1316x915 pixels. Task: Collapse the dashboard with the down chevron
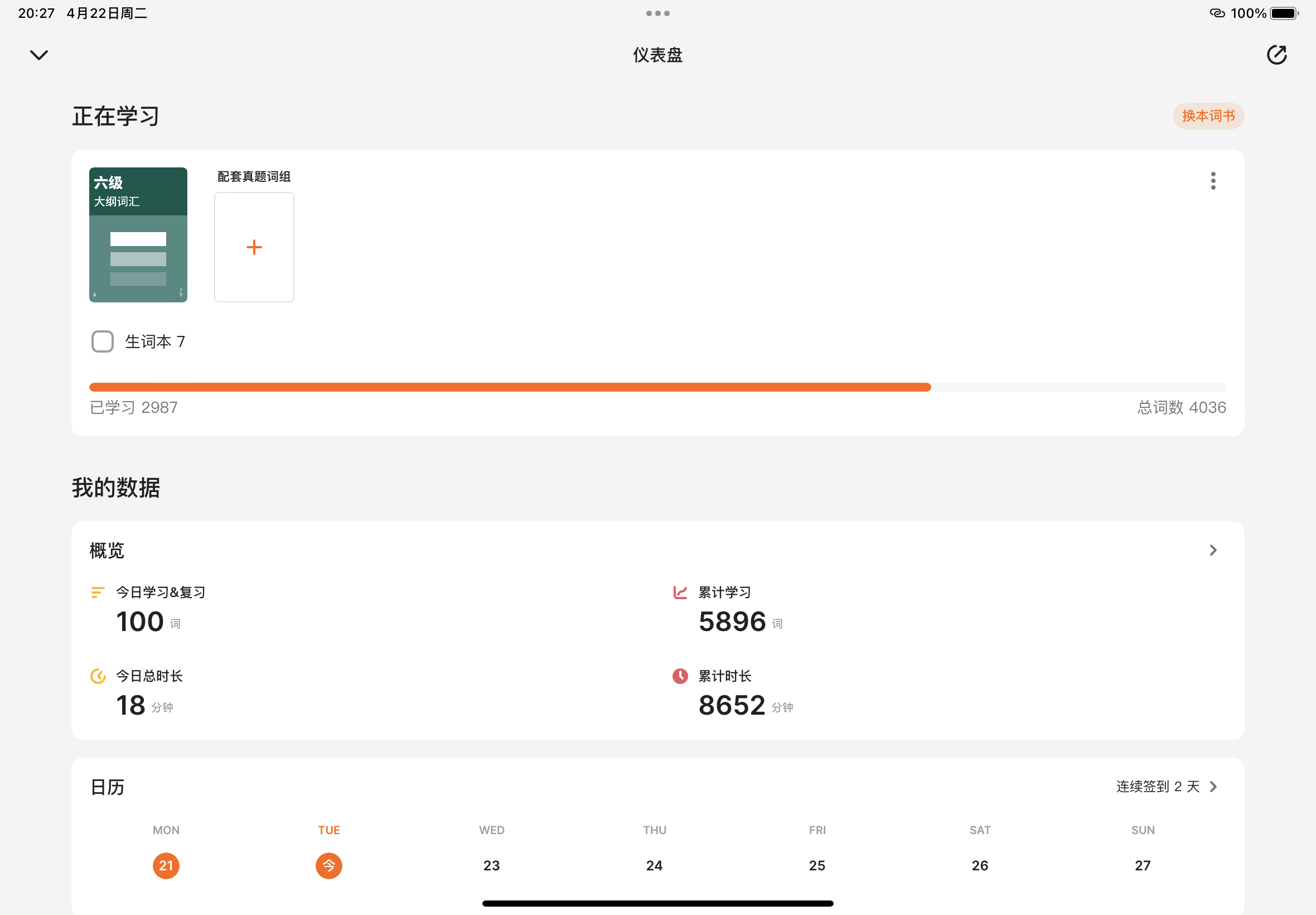39,55
